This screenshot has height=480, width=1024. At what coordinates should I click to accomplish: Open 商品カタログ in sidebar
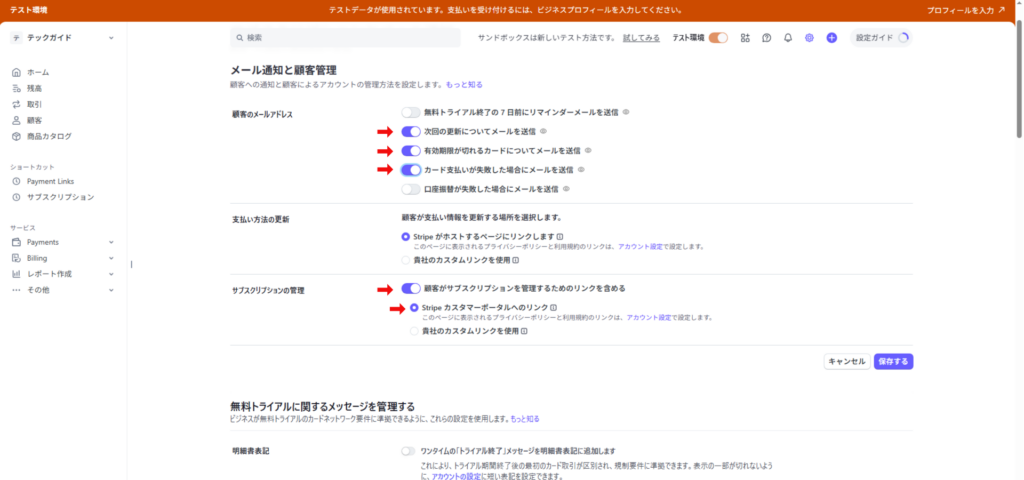click(49, 136)
